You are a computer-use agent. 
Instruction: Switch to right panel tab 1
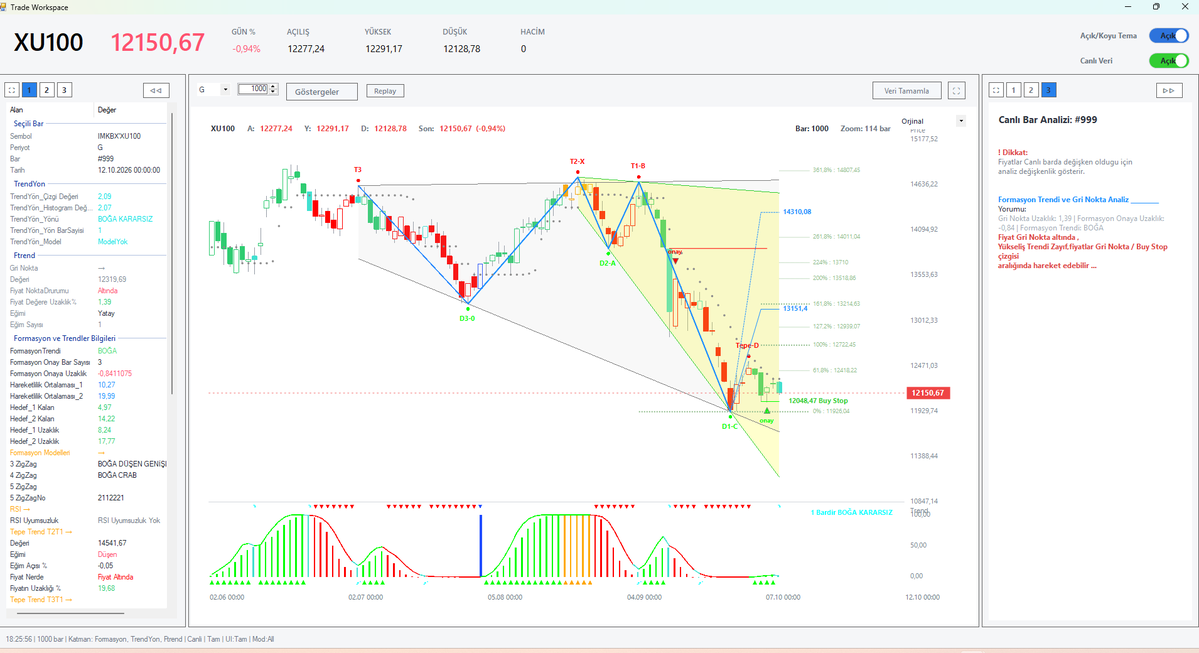click(x=1014, y=90)
